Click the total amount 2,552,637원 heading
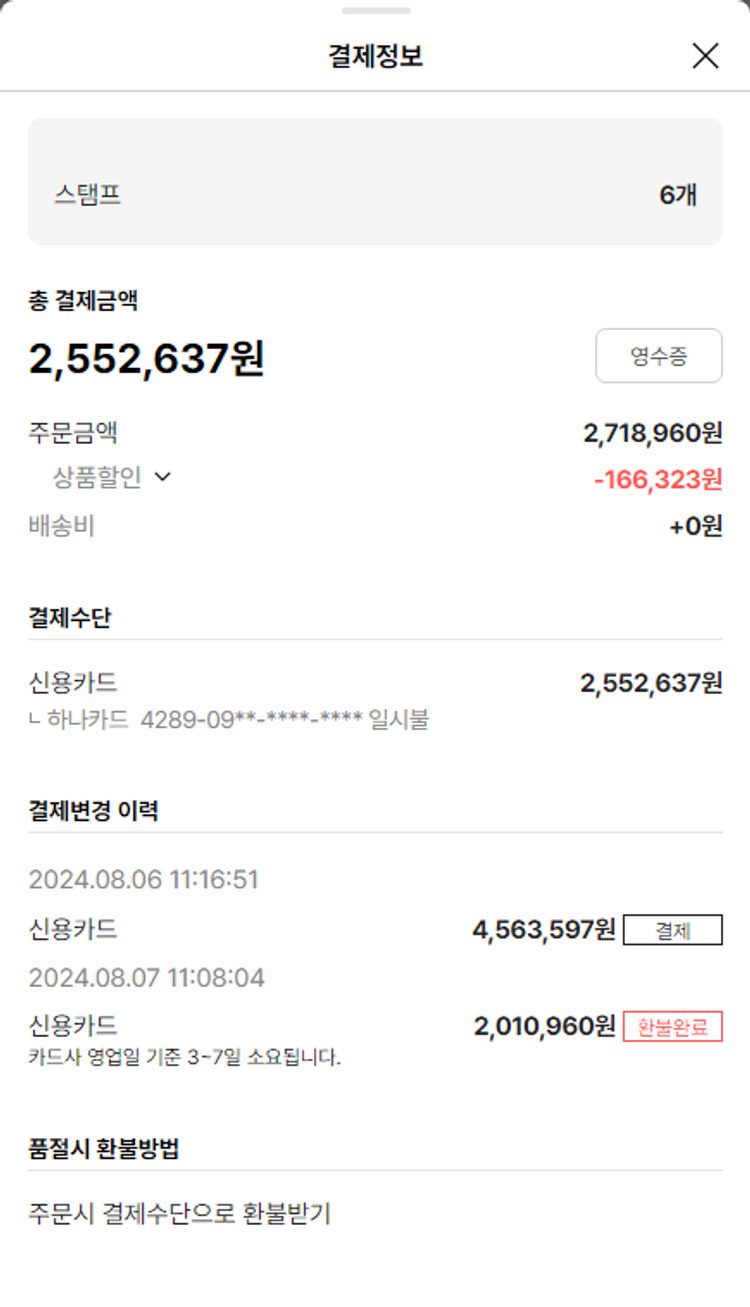This screenshot has width=750, height=1307. click(x=147, y=359)
